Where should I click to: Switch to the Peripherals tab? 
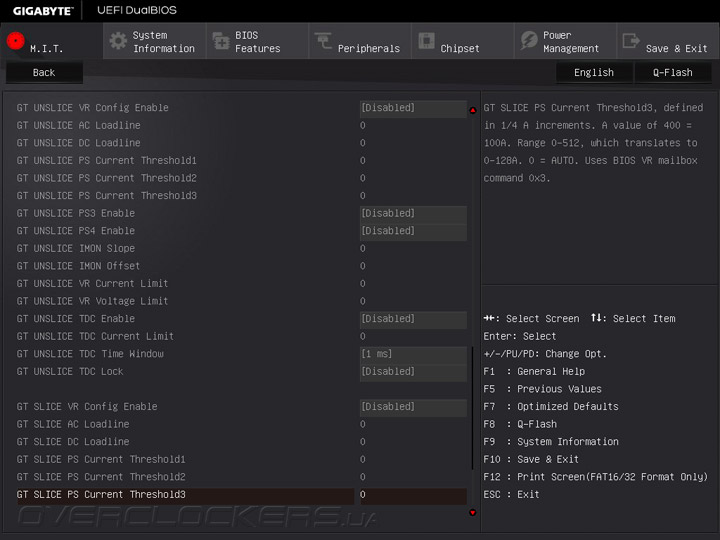pos(368,48)
